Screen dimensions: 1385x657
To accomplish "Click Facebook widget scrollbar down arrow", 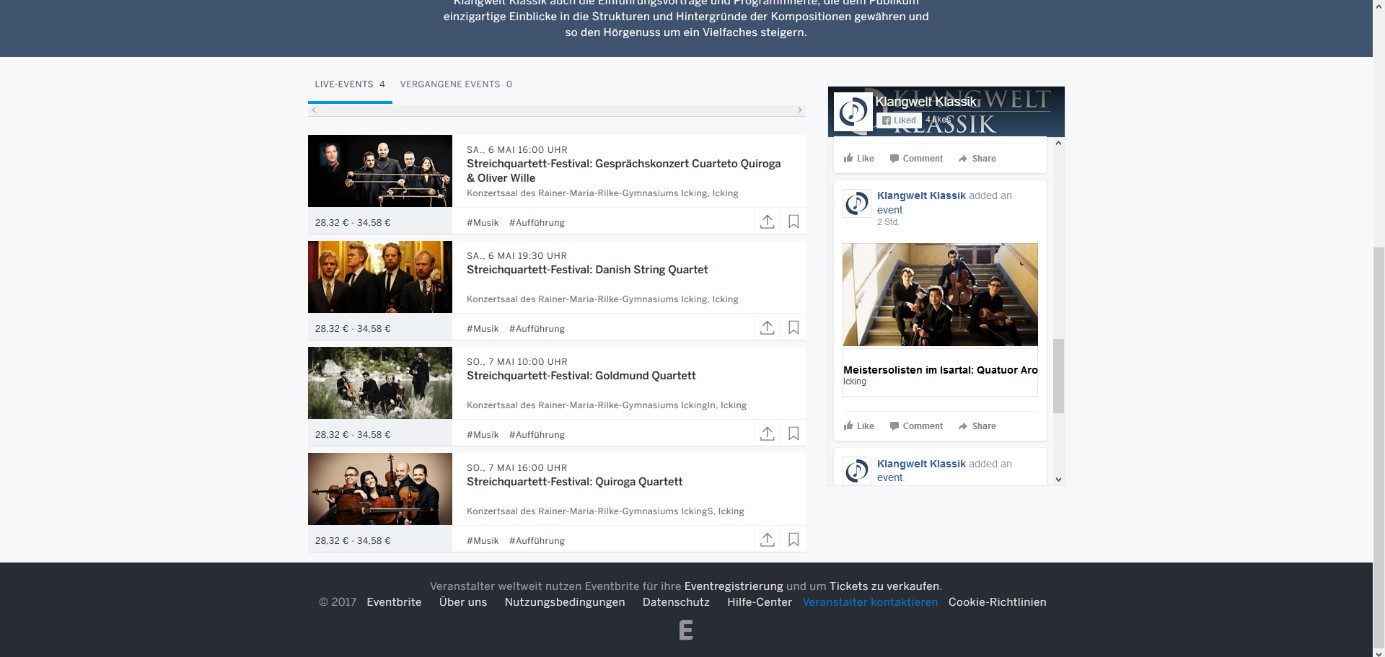I will tap(1059, 480).
